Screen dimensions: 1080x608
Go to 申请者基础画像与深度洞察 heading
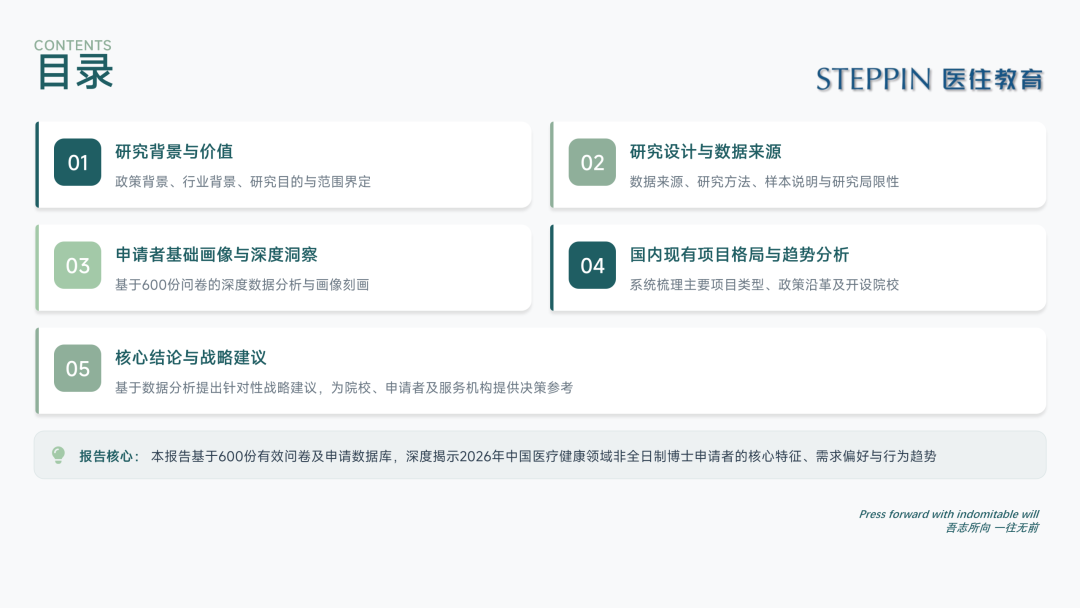(216, 255)
